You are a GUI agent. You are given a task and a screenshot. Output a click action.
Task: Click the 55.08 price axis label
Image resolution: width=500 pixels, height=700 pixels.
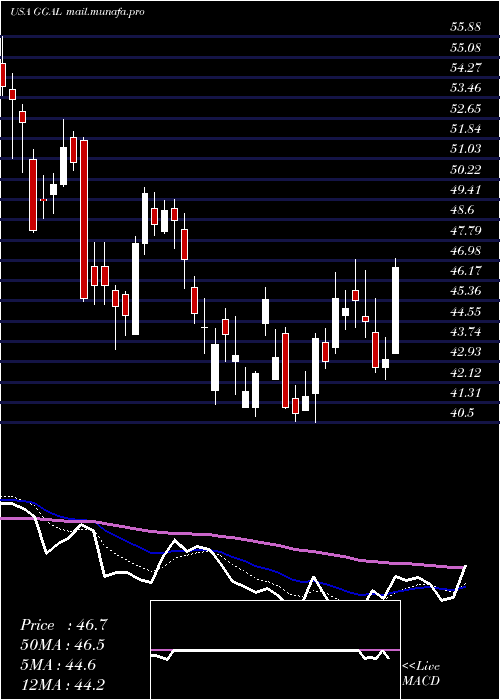(x=466, y=47)
